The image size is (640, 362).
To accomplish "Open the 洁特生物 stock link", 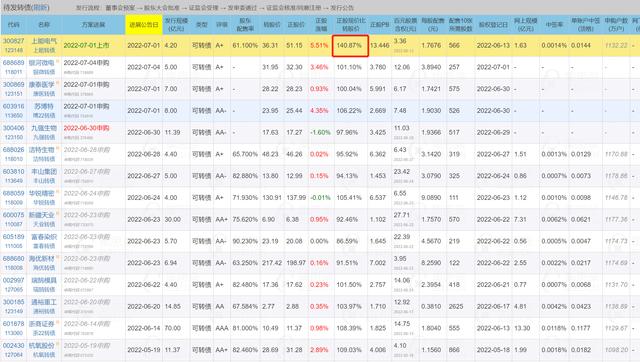I will pyautogui.click(x=41, y=150).
